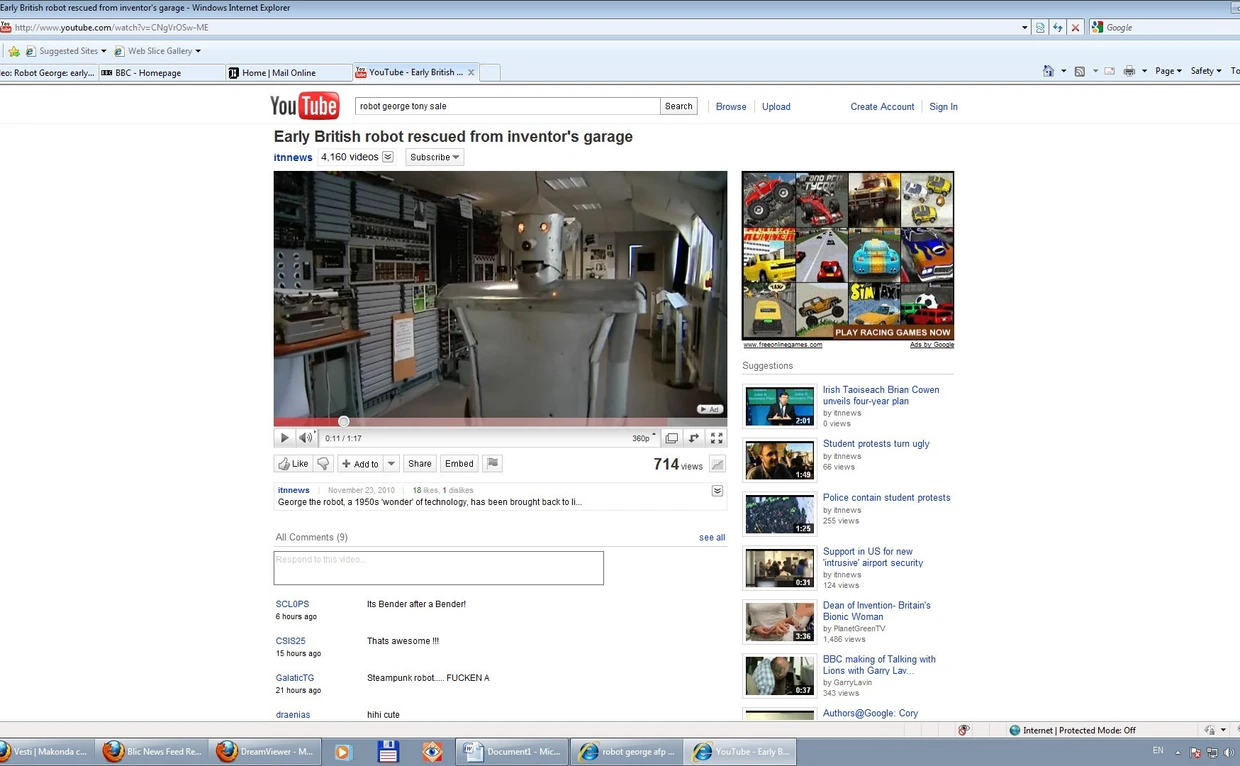Open the Page menu in the toolbar
Viewport: 1240px width, 766px height.
click(x=1167, y=72)
